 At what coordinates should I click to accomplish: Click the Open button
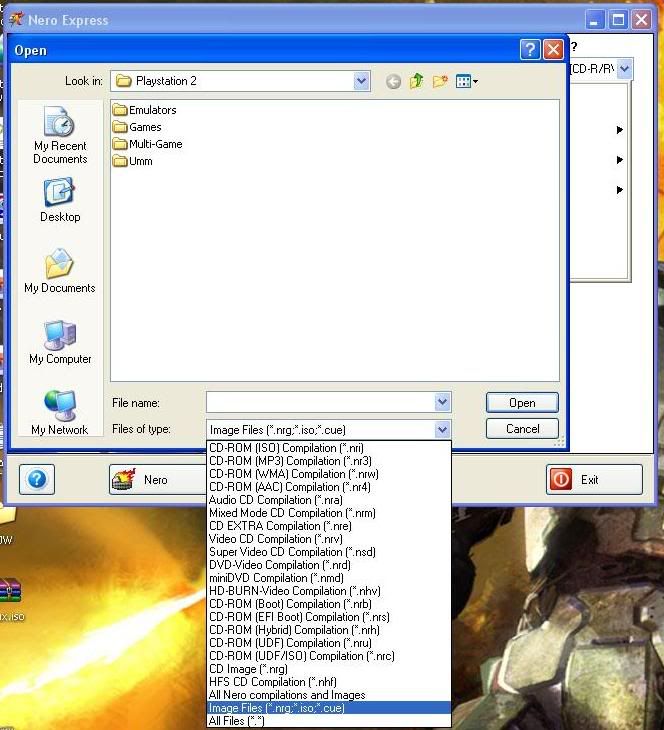[522, 403]
